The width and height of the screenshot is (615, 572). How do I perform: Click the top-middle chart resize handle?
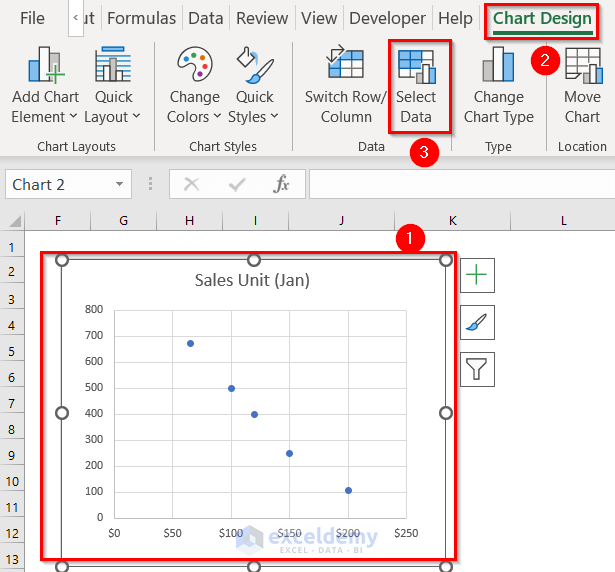254,260
